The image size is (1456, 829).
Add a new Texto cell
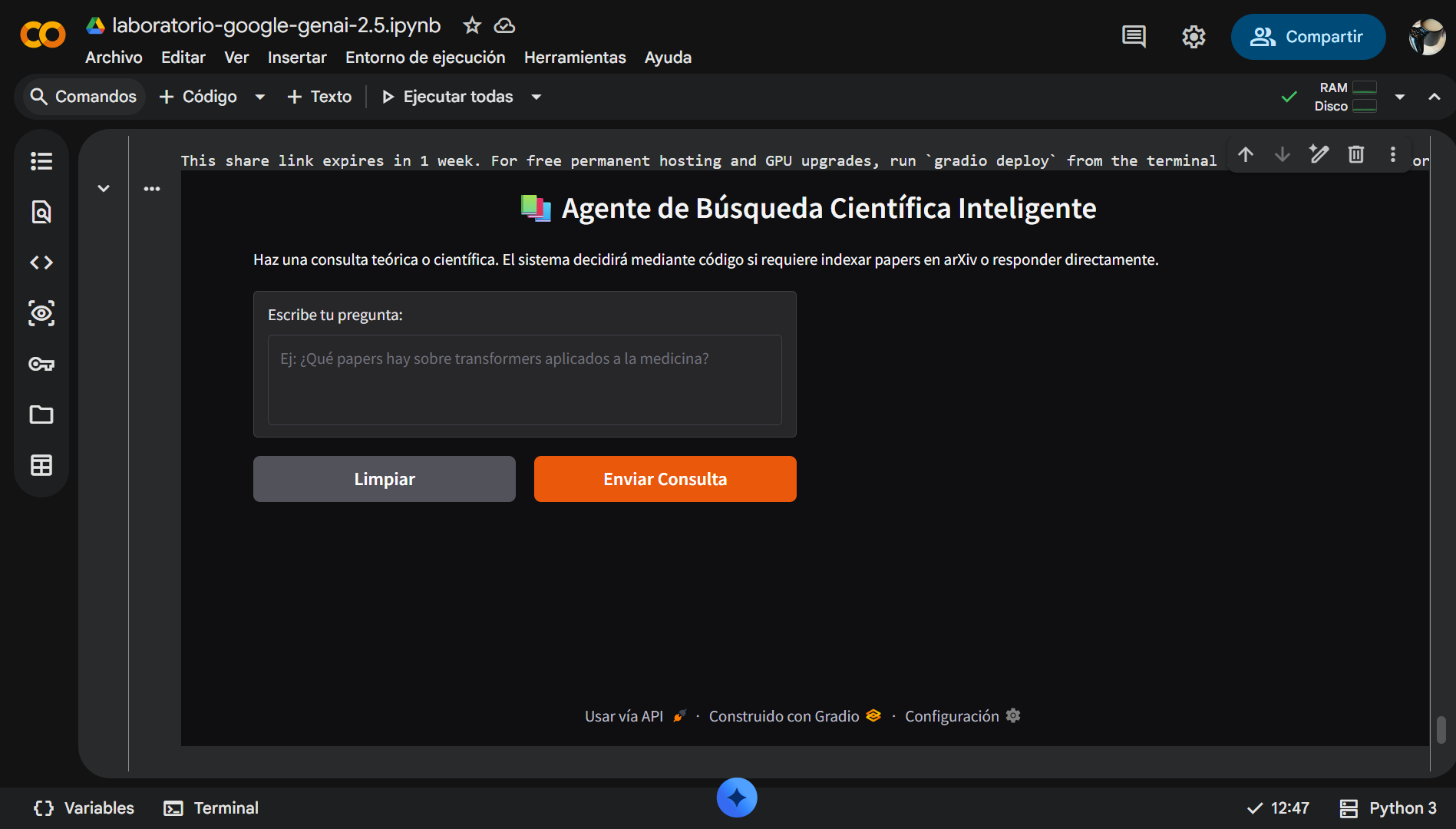click(x=319, y=97)
